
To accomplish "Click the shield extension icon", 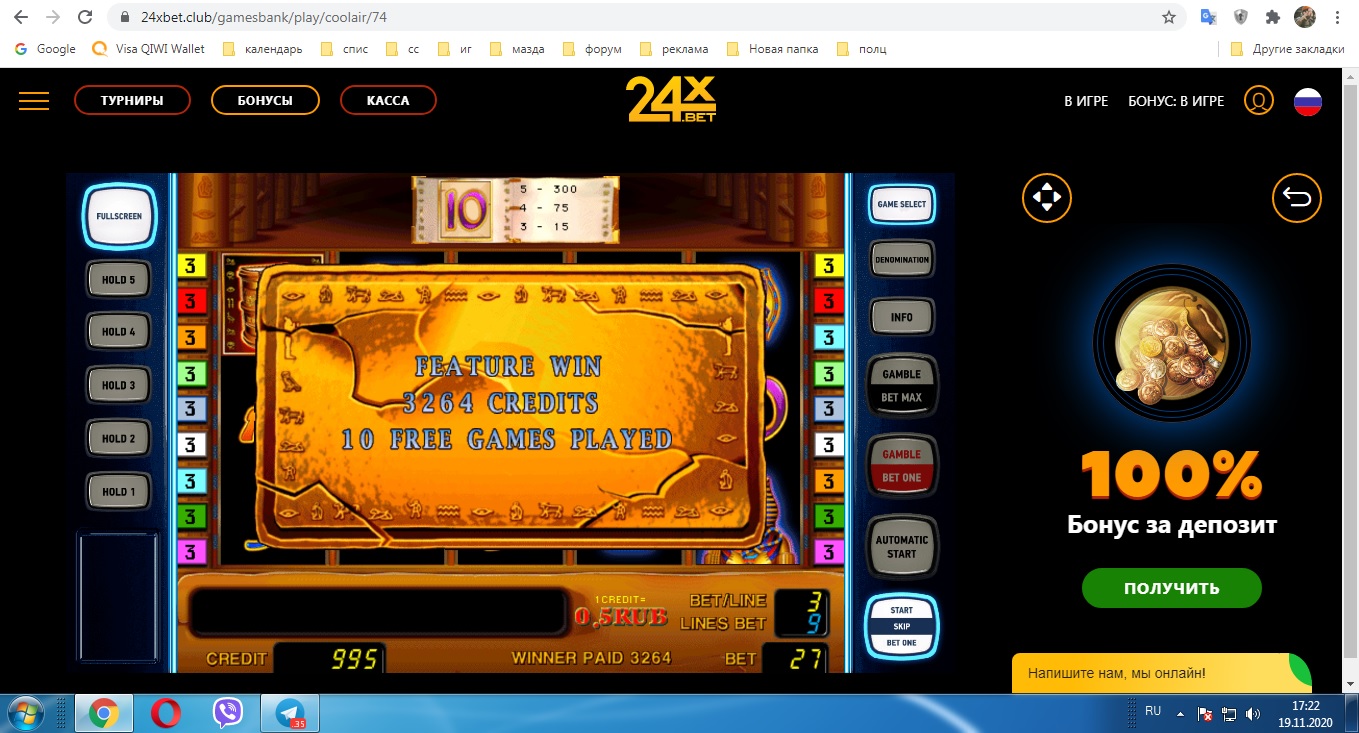I will point(1240,17).
